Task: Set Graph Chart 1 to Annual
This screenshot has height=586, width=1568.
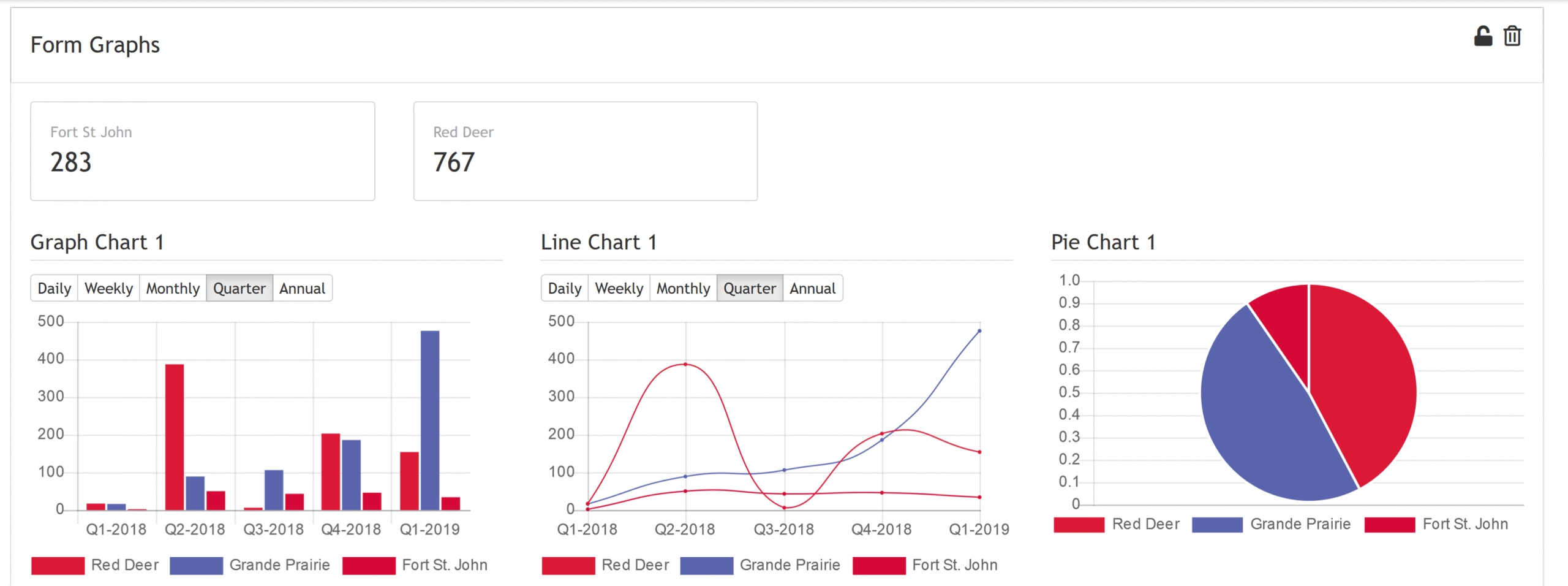Action: tap(302, 288)
